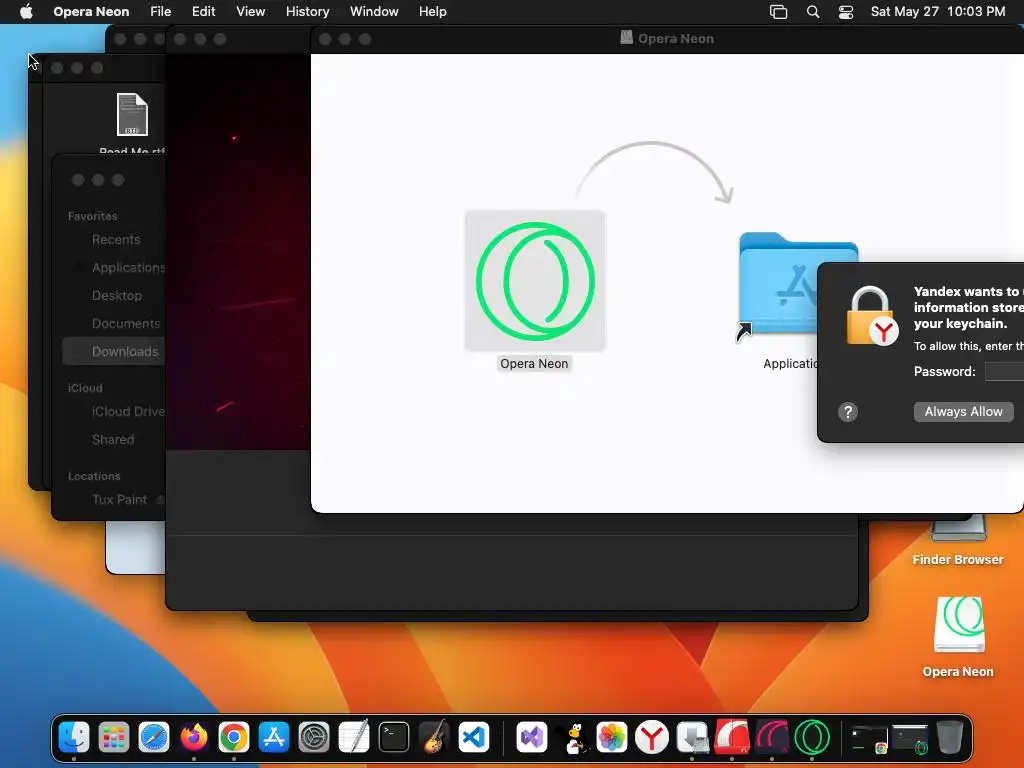Open the Window menu
Viewport: 1024px width, 768px height.
pyautogui.click(x=374, y=12)
